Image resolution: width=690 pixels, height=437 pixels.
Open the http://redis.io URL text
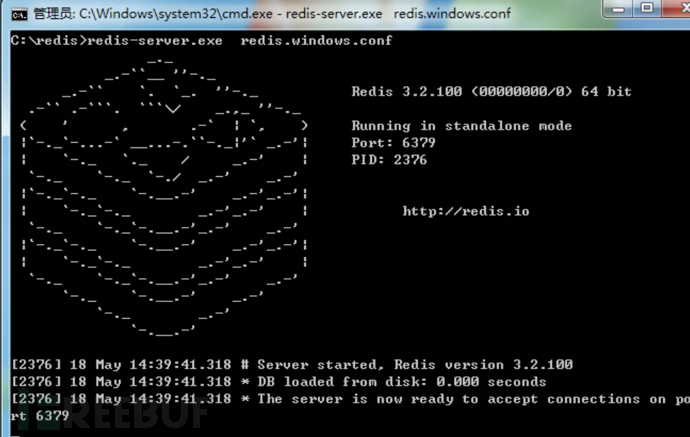click(x=465, y=211)
